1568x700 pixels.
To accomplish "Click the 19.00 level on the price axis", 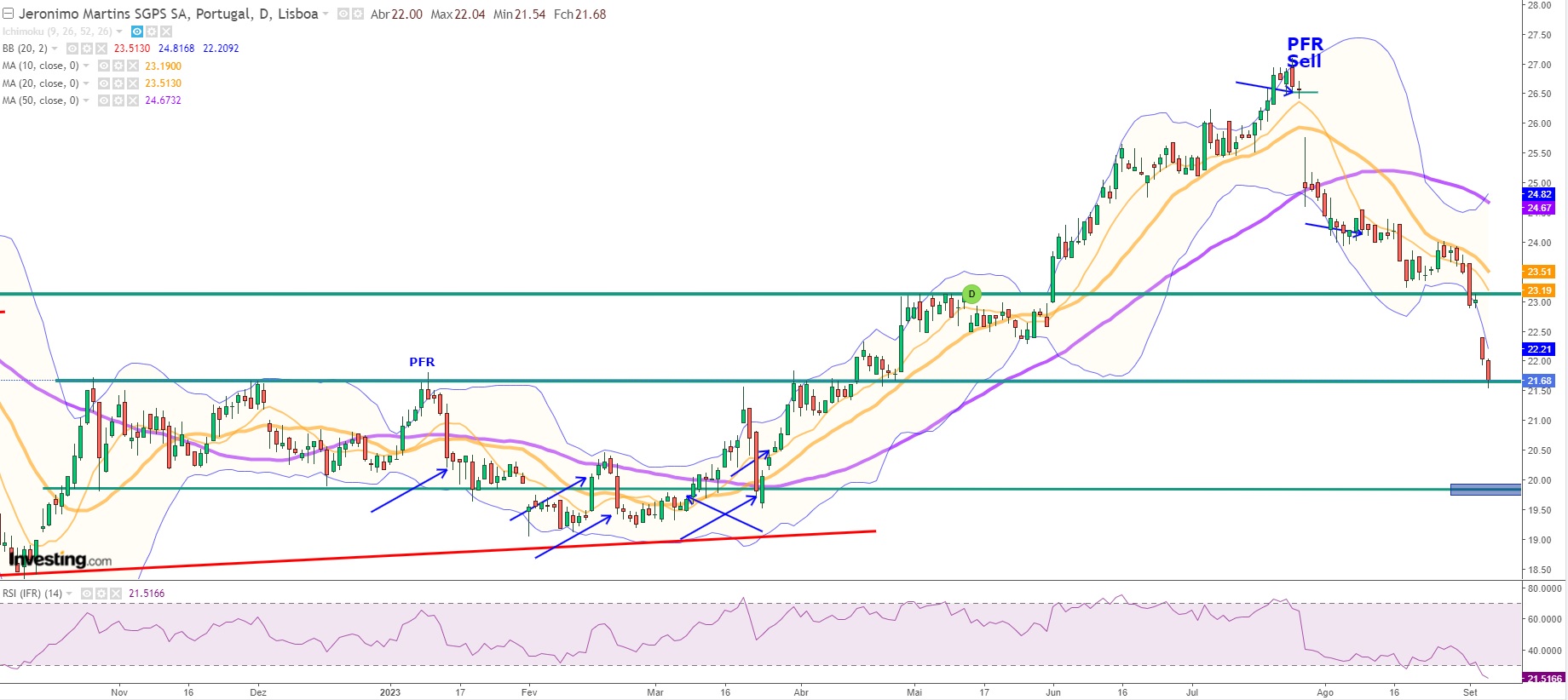I will coord(1539,540).
